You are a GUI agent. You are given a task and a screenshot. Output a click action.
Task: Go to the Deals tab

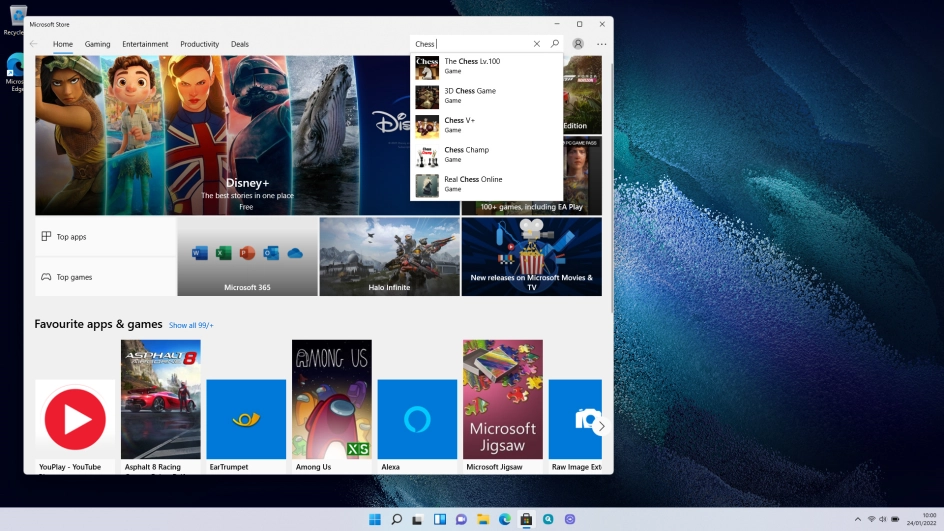point(240,44)
